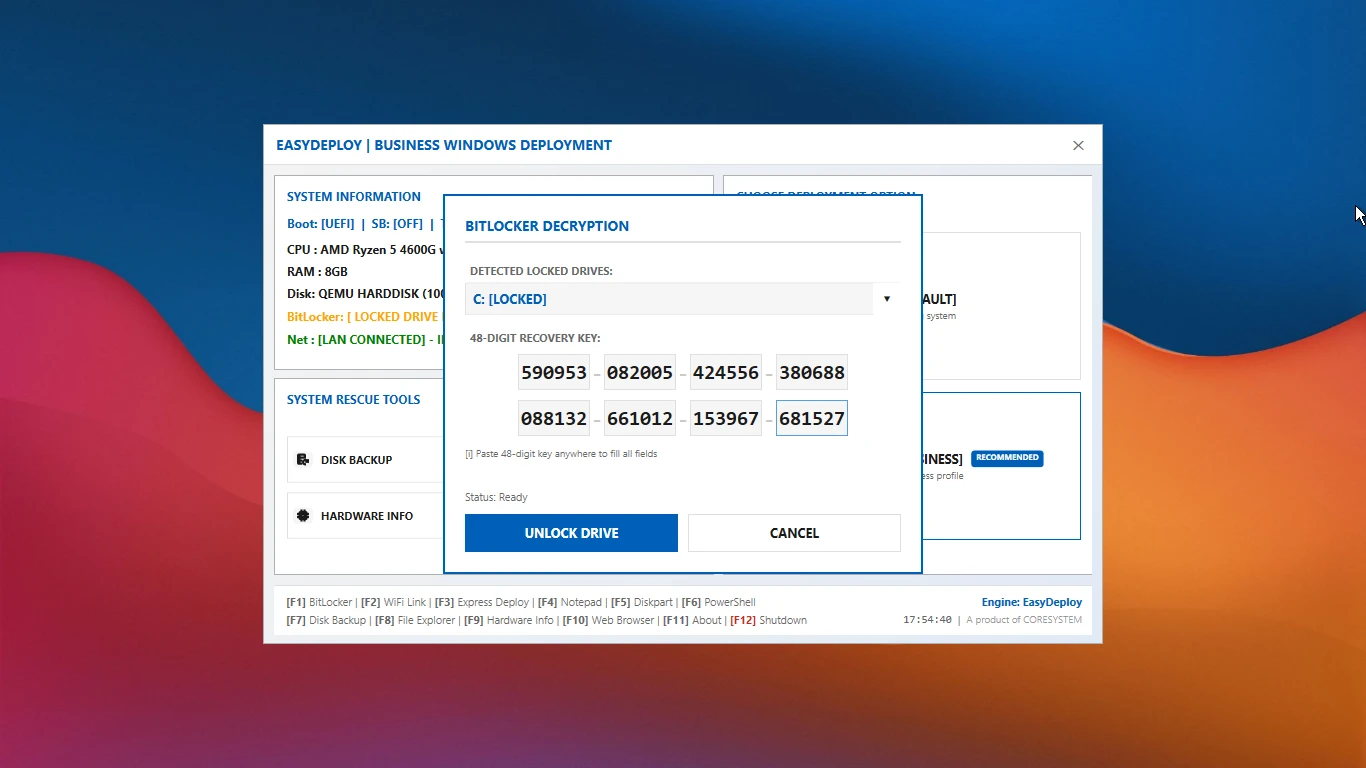Click the Disk: QEMU HARDDISK line

365,294
